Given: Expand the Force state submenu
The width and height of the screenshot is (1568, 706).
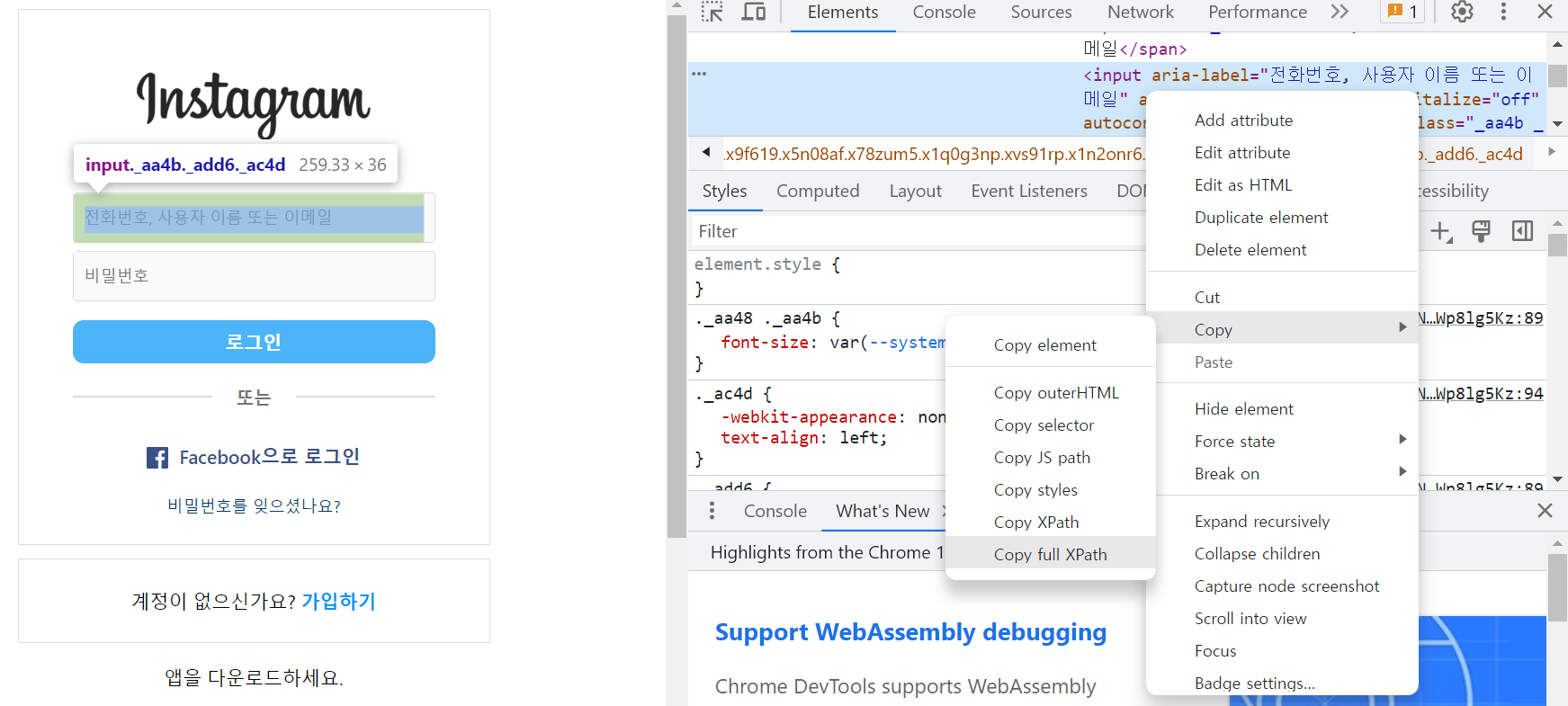Looking at the screenshot, I should coord(1283,442).
